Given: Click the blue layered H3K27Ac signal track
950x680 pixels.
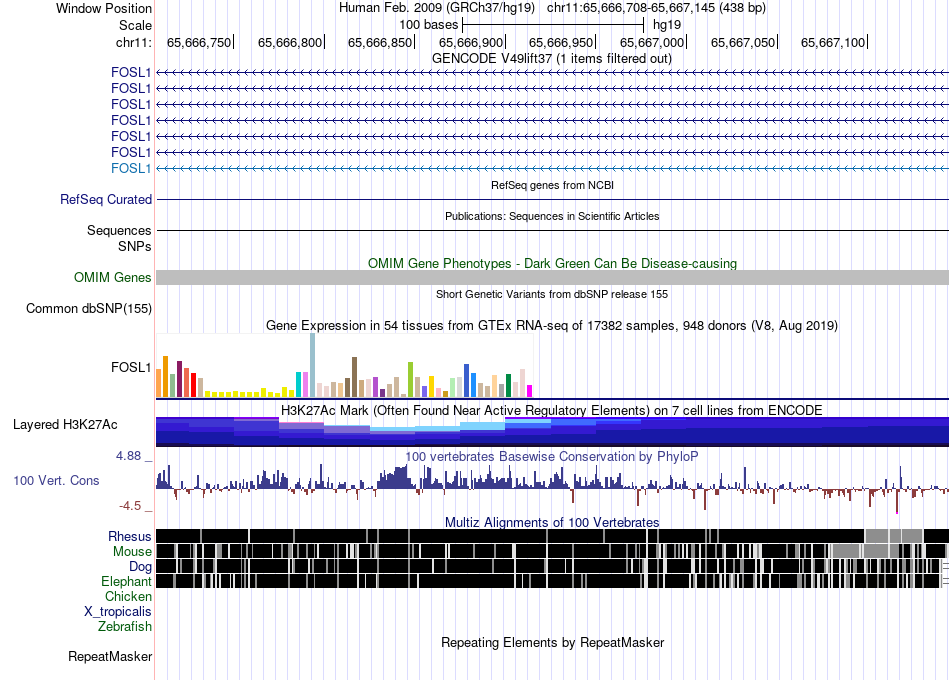Looking at the screenshot, I should tap(553, 432).
